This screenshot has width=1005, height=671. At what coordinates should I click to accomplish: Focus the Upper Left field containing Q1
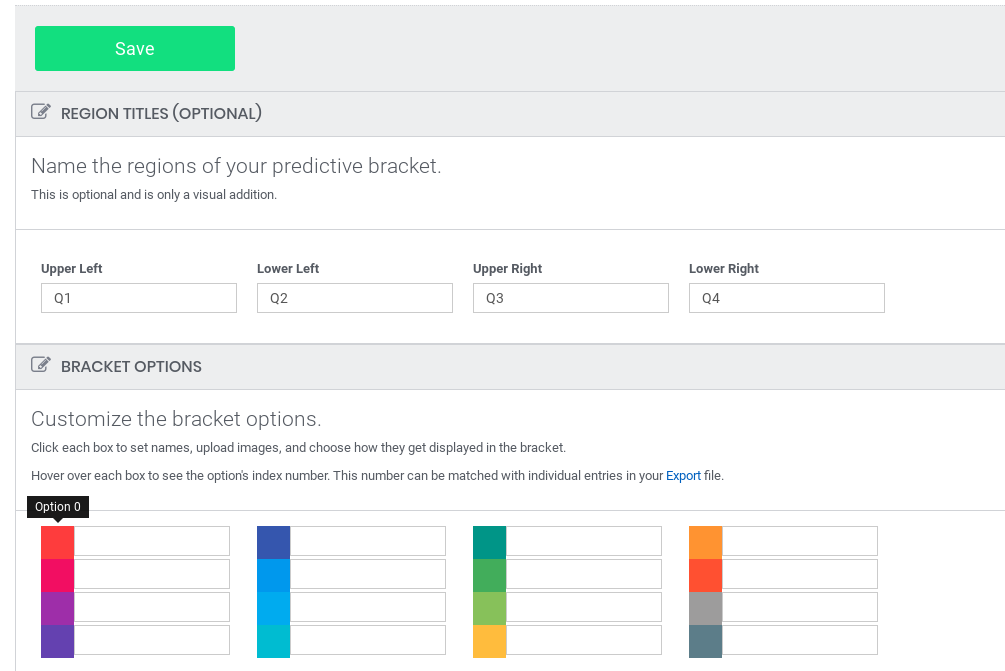click(139, 298)
